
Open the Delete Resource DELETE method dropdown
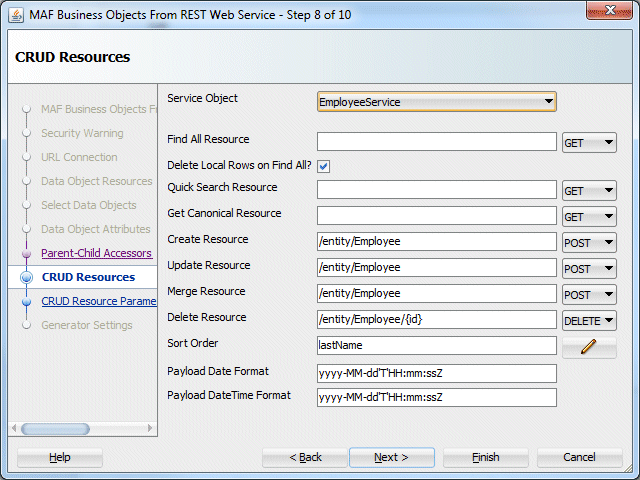(x=589, y=321)
